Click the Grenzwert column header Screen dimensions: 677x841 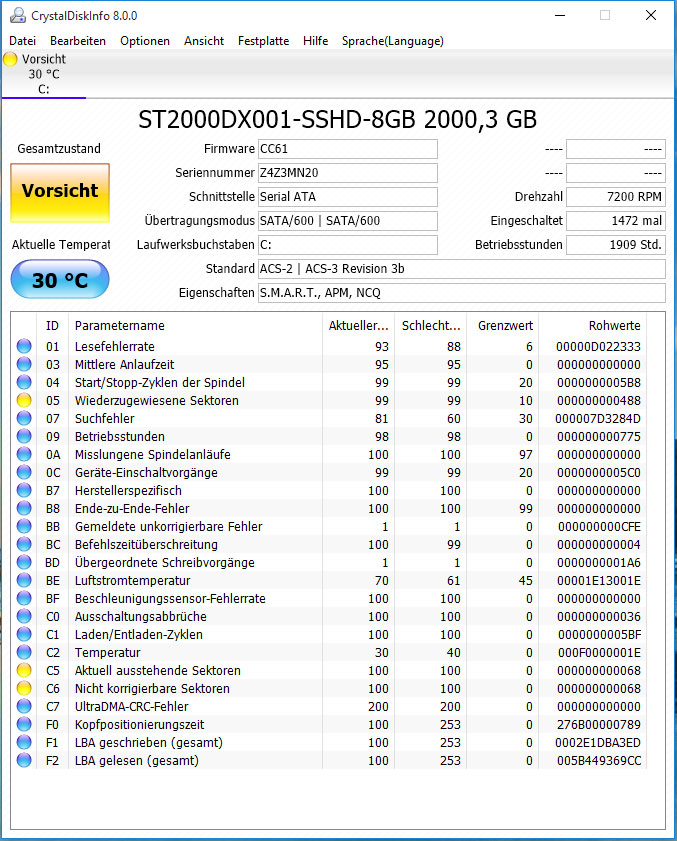click(503, 326)
